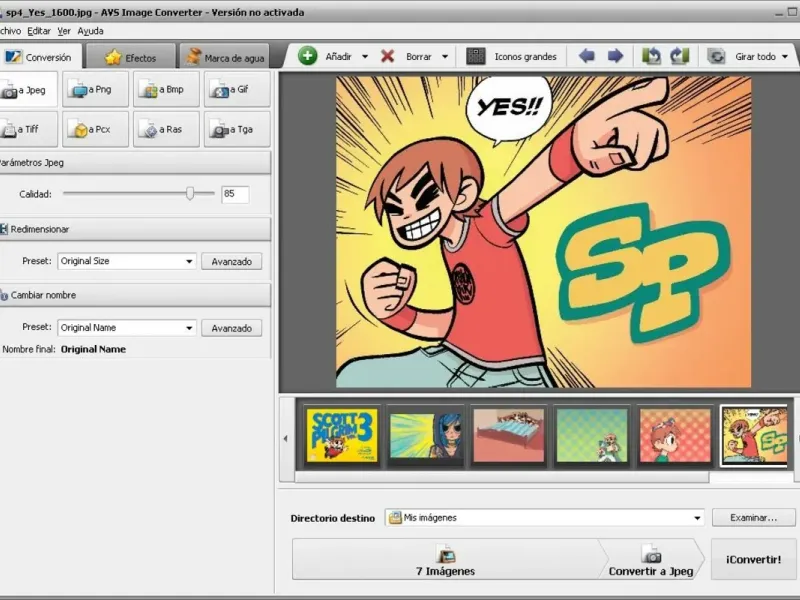This screenshot has width=800, height=600.
Task: Switch to the Conversión tab
Action: point(40,57)
